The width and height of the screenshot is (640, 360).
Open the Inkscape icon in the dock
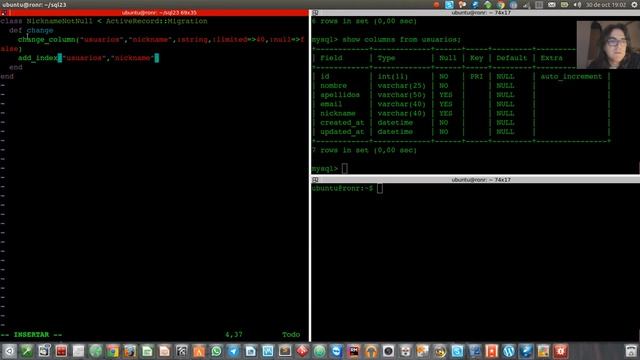[x=181, y=351]
